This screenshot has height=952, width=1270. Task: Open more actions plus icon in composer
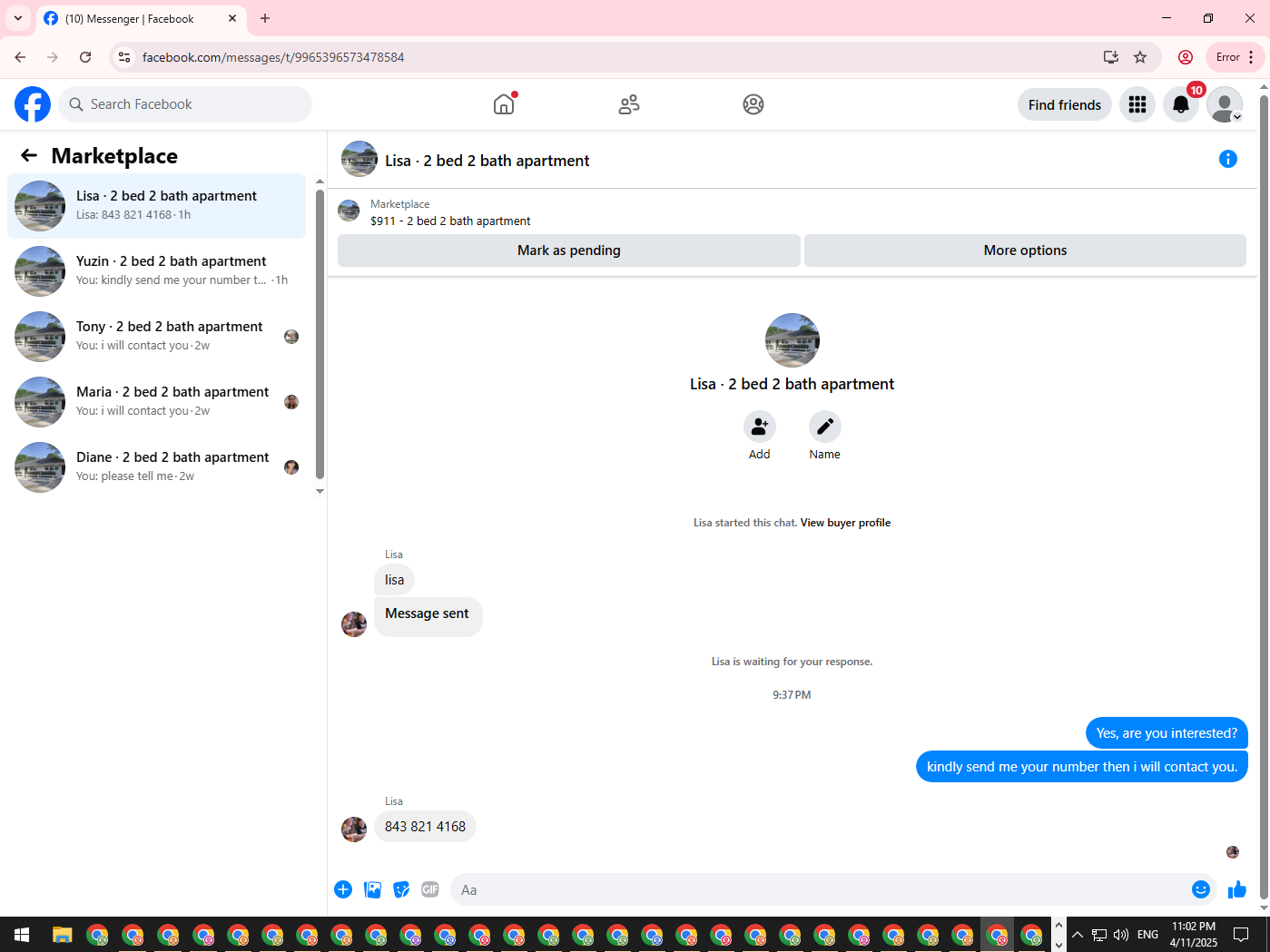[x=343, y=889]
